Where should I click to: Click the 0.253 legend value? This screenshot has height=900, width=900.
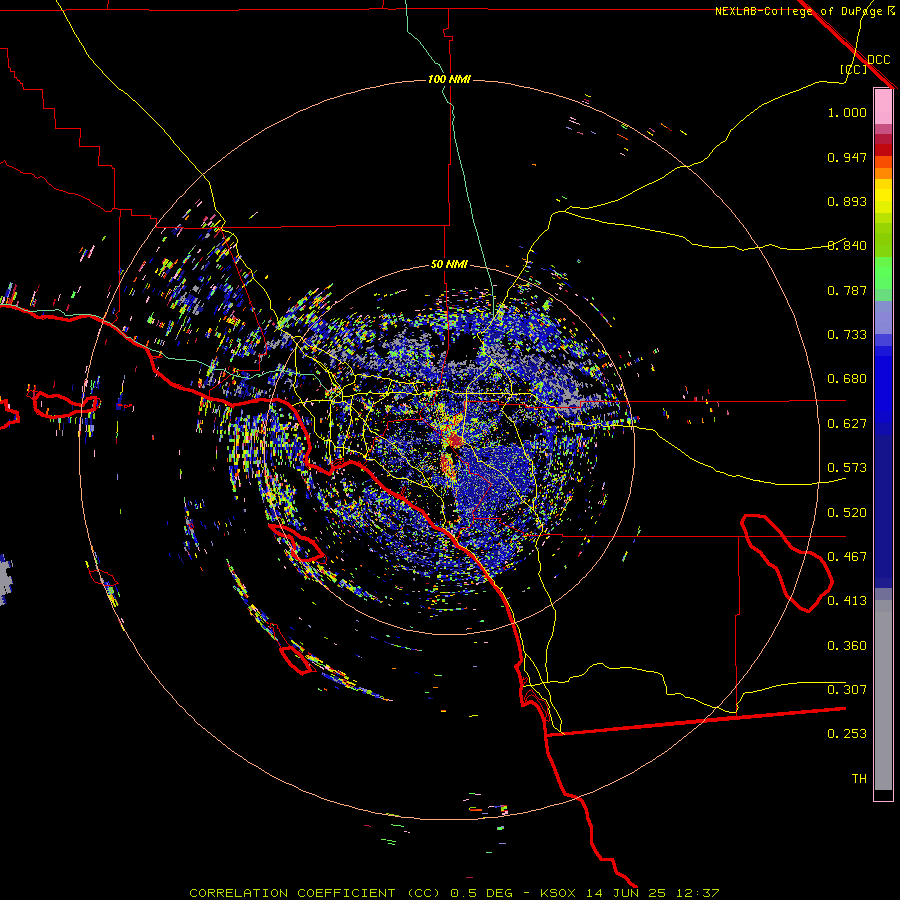[x=847, y=734]
